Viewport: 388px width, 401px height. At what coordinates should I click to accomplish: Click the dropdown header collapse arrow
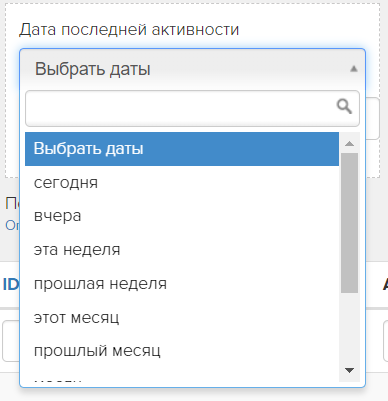[x=354, y=69]
